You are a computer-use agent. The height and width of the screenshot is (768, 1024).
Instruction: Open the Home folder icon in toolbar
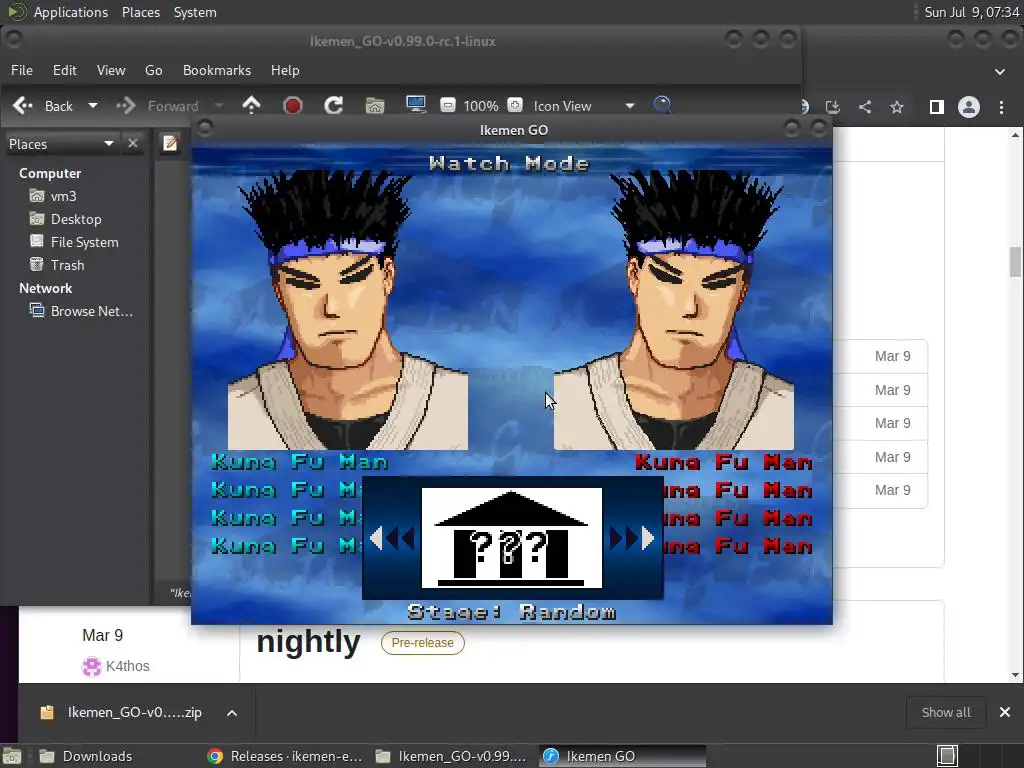[x=375, y=105]
